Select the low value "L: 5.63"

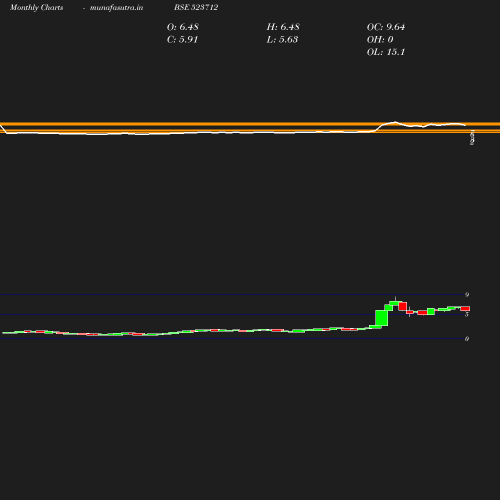[x=282, y=39]
